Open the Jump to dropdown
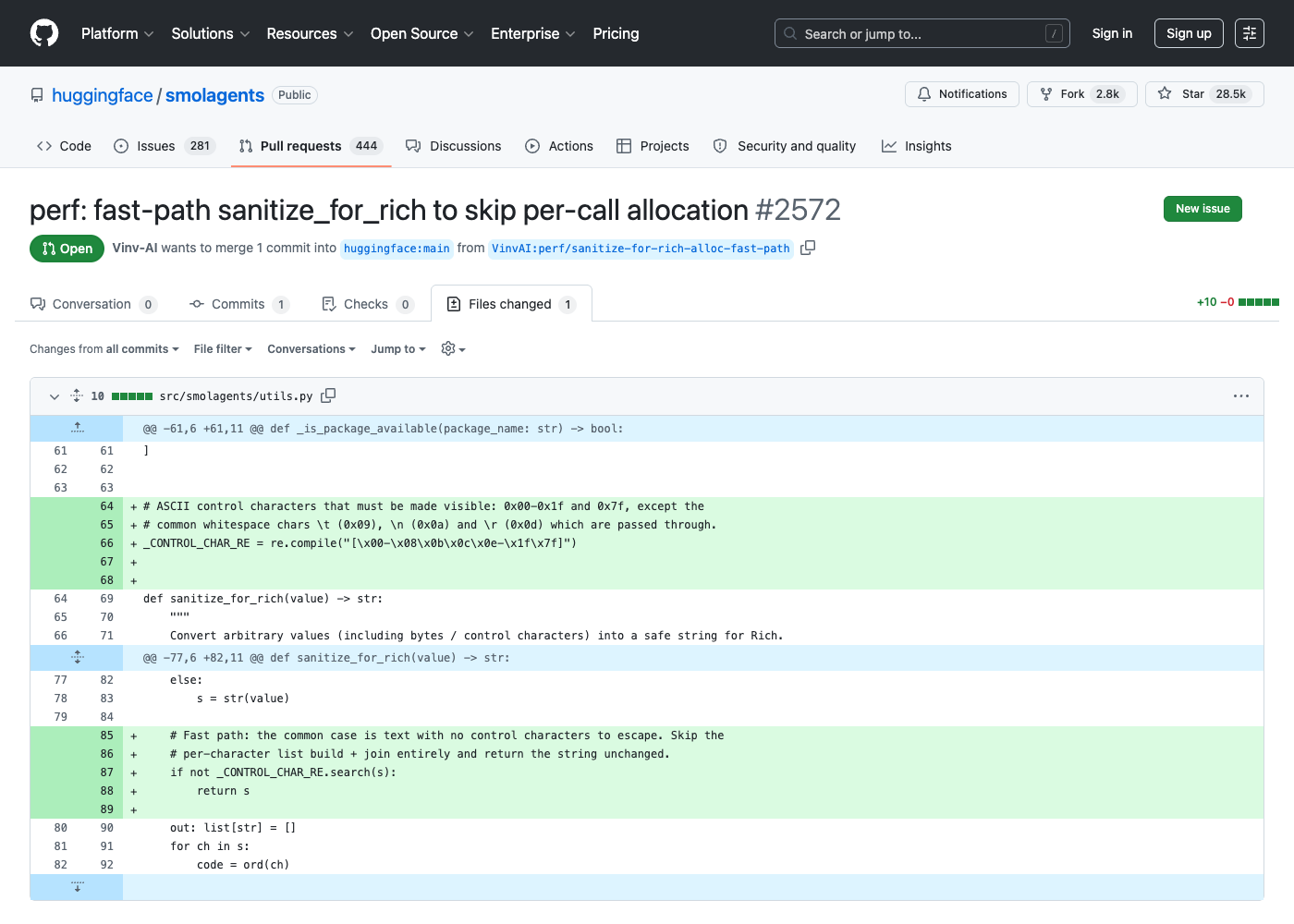The height and width of the screenshot is (924, 1294). click(398, 348)
